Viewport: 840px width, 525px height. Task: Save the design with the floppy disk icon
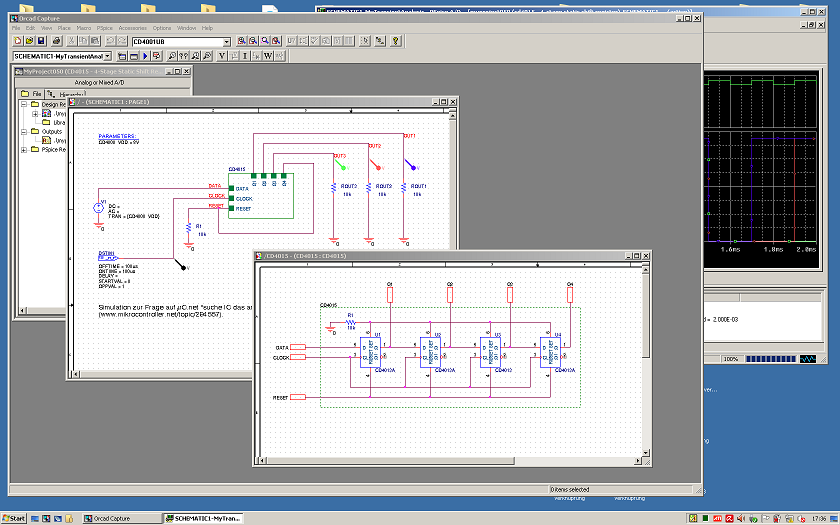click(41, 41)
